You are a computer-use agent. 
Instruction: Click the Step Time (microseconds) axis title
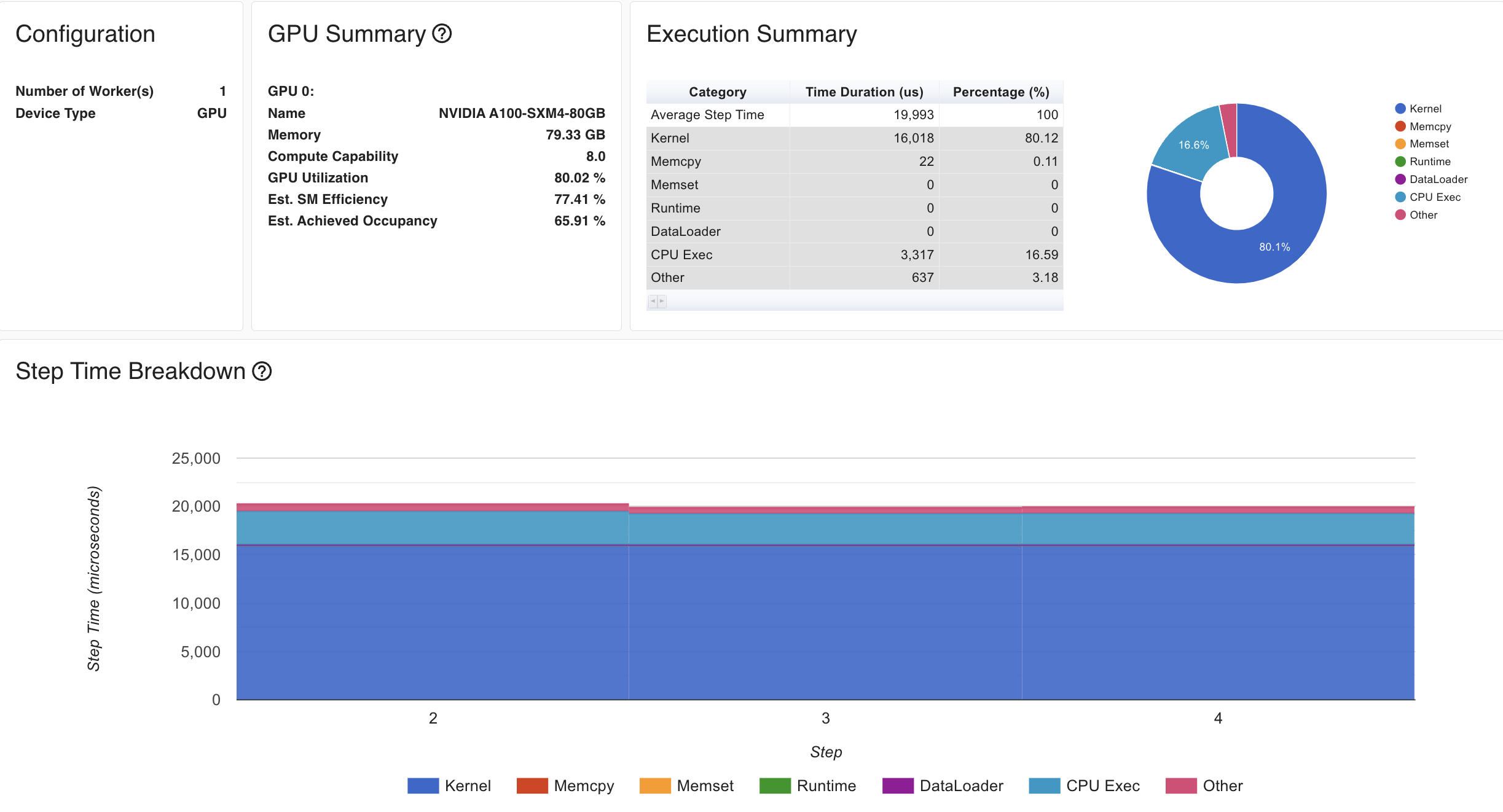point(93,579)
